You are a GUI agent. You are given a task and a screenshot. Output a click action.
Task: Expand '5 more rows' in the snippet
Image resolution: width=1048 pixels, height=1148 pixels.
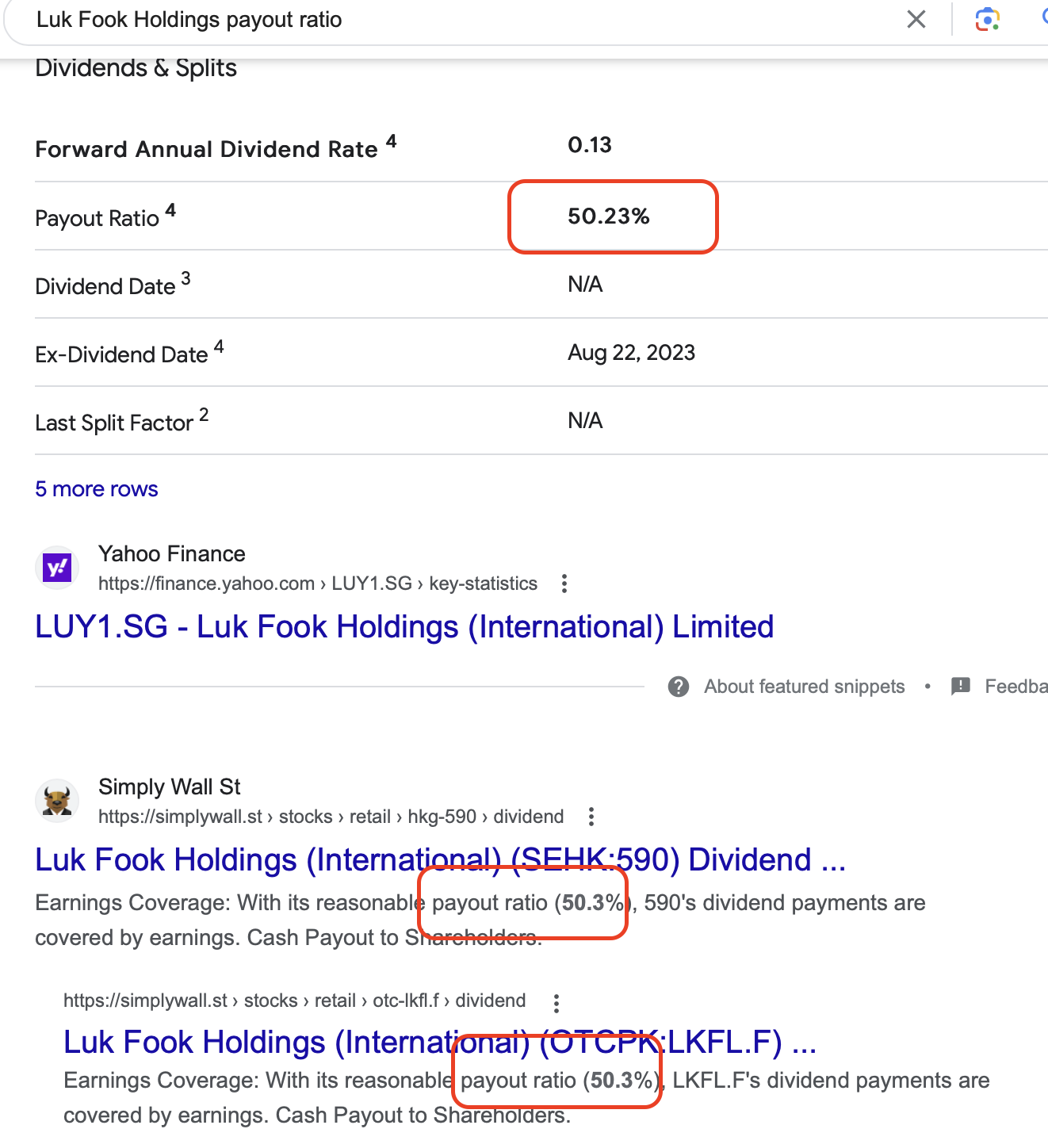click(x=97, y=489)
